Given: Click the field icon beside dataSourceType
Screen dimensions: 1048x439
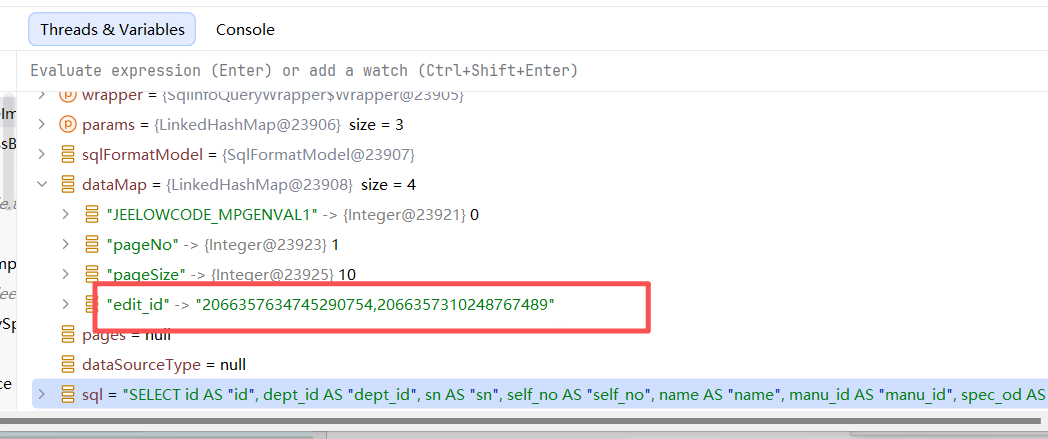Looking at the screenshot, I should 68,364.
